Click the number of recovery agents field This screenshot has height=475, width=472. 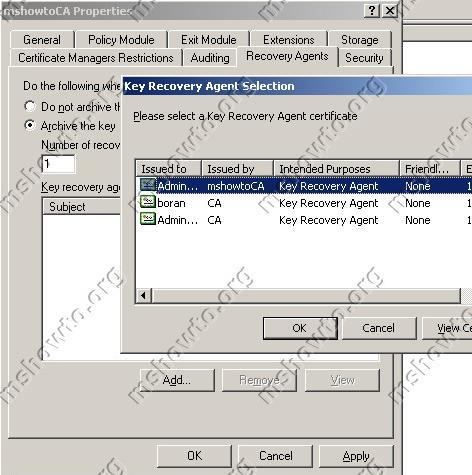[58, 164]
